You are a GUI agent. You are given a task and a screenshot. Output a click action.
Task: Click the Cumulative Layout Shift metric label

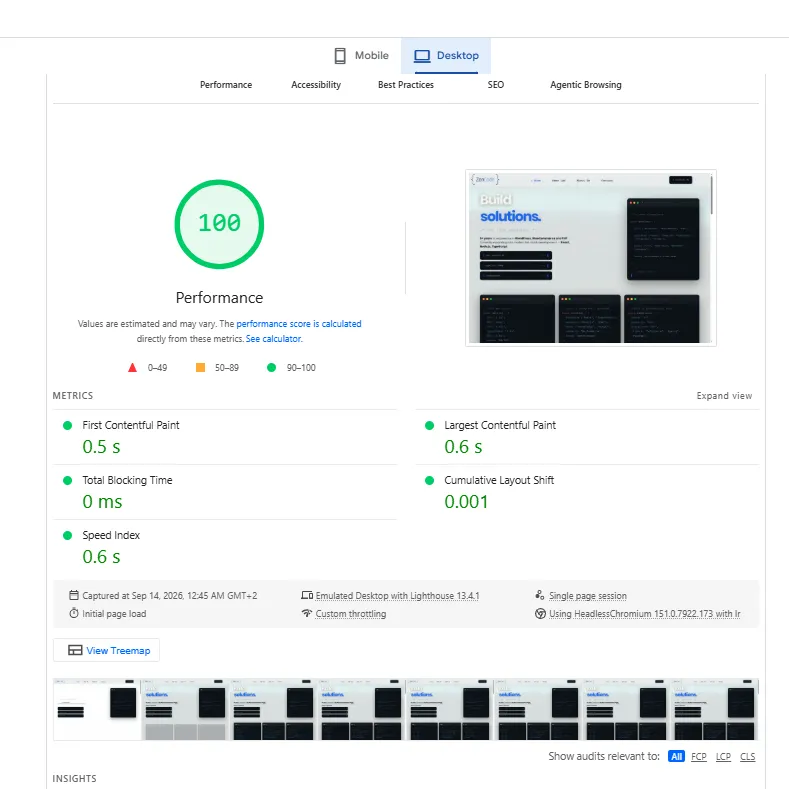point(499,480)
